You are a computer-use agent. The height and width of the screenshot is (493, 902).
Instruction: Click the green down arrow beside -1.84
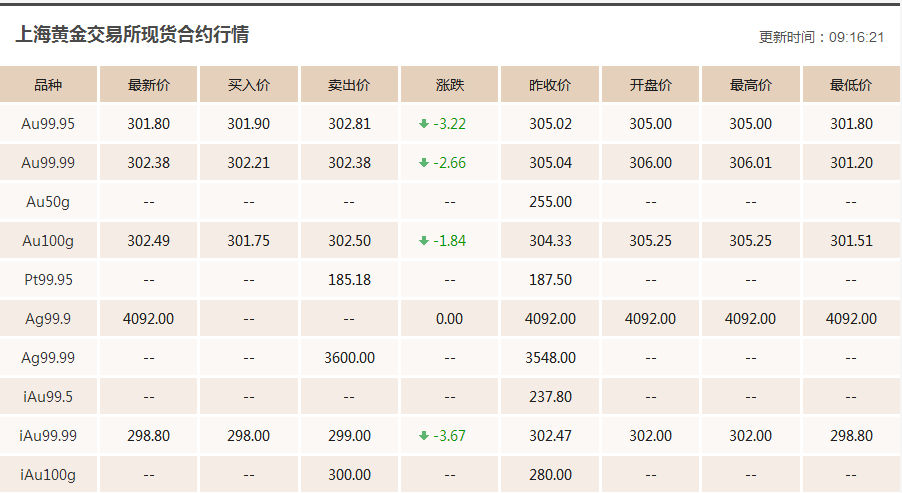[424, 240]
